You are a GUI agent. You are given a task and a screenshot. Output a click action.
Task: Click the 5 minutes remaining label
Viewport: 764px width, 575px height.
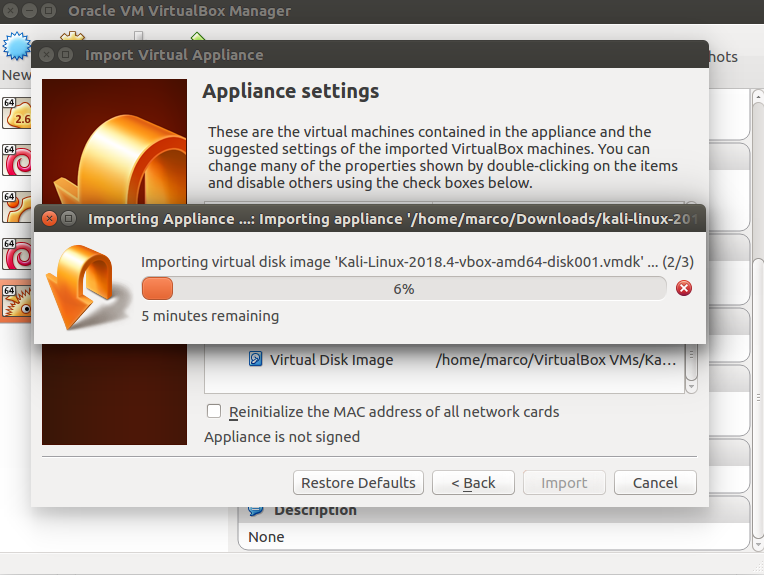(x=210, y=316)
